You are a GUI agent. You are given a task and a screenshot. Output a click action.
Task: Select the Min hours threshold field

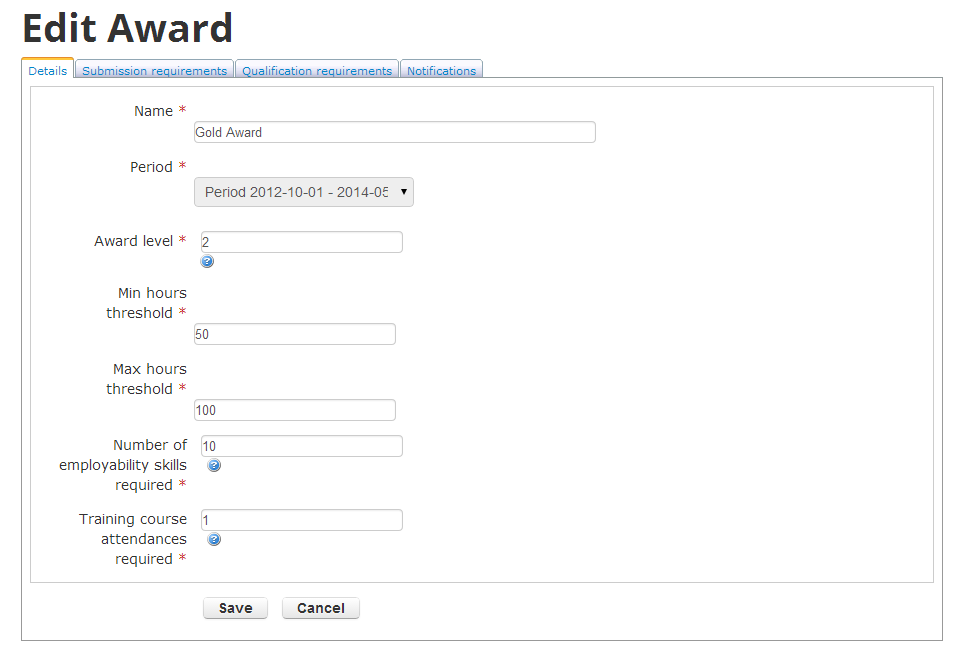pyautogui.click(x=295, y=334)
